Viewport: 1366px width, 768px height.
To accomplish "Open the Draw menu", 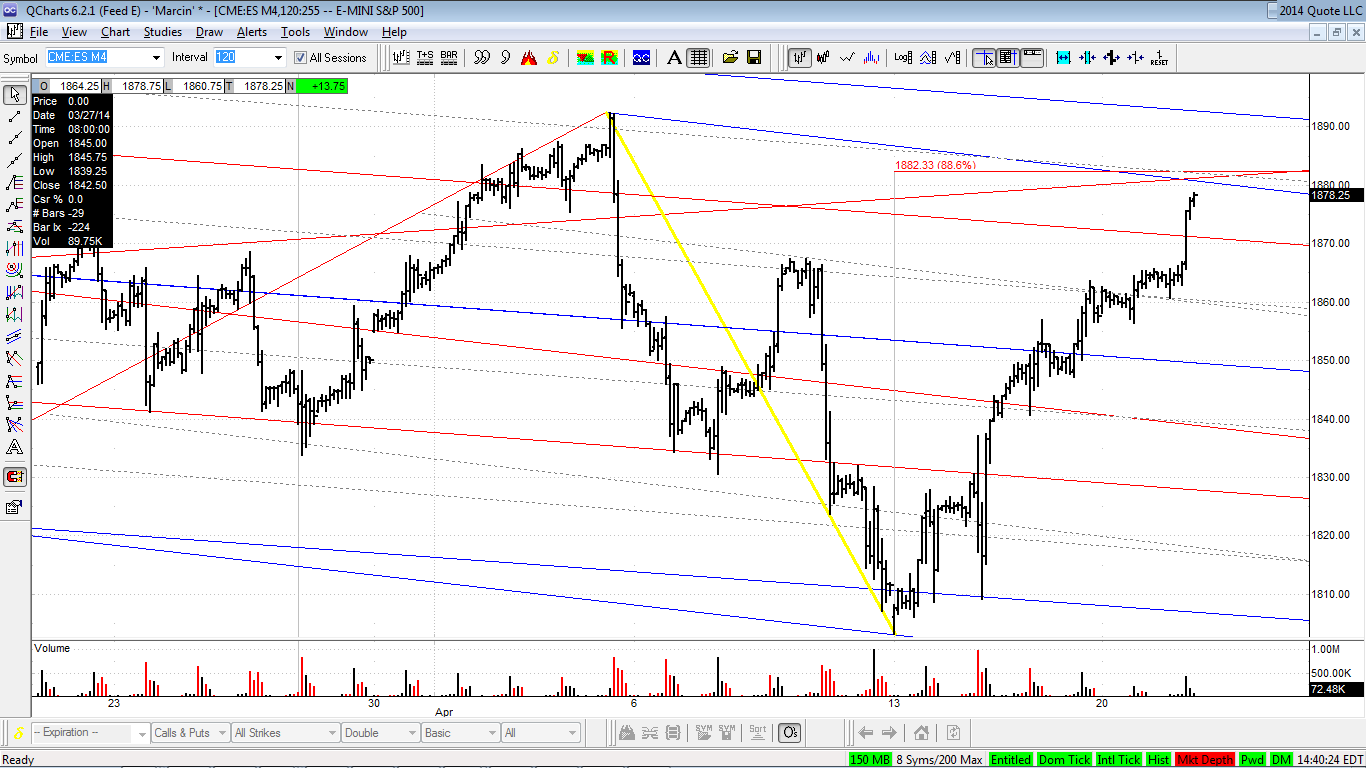I will tap(209, 32).
